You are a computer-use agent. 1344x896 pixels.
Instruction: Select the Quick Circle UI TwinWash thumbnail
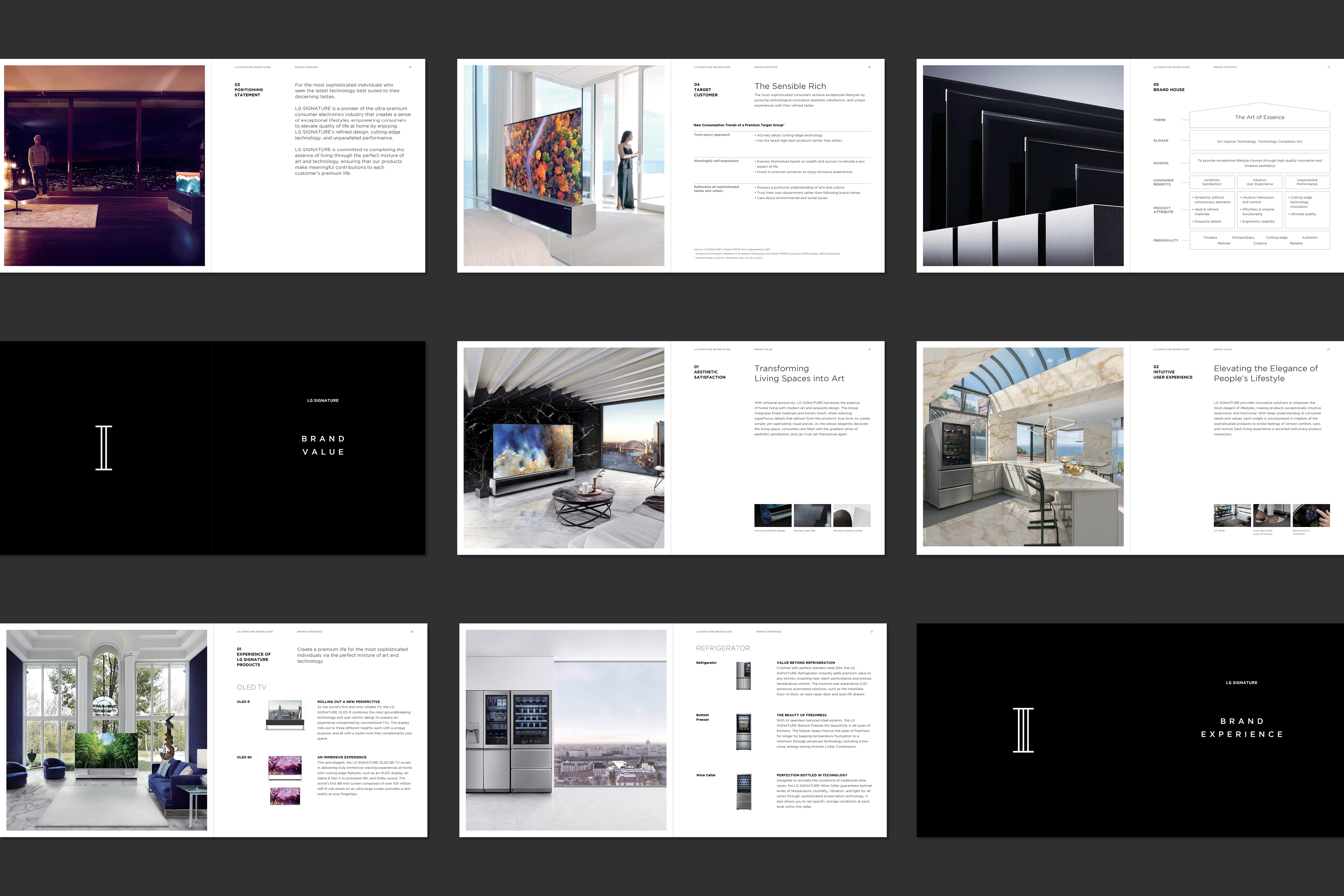pyautogui.click(x=1311, y=515)
